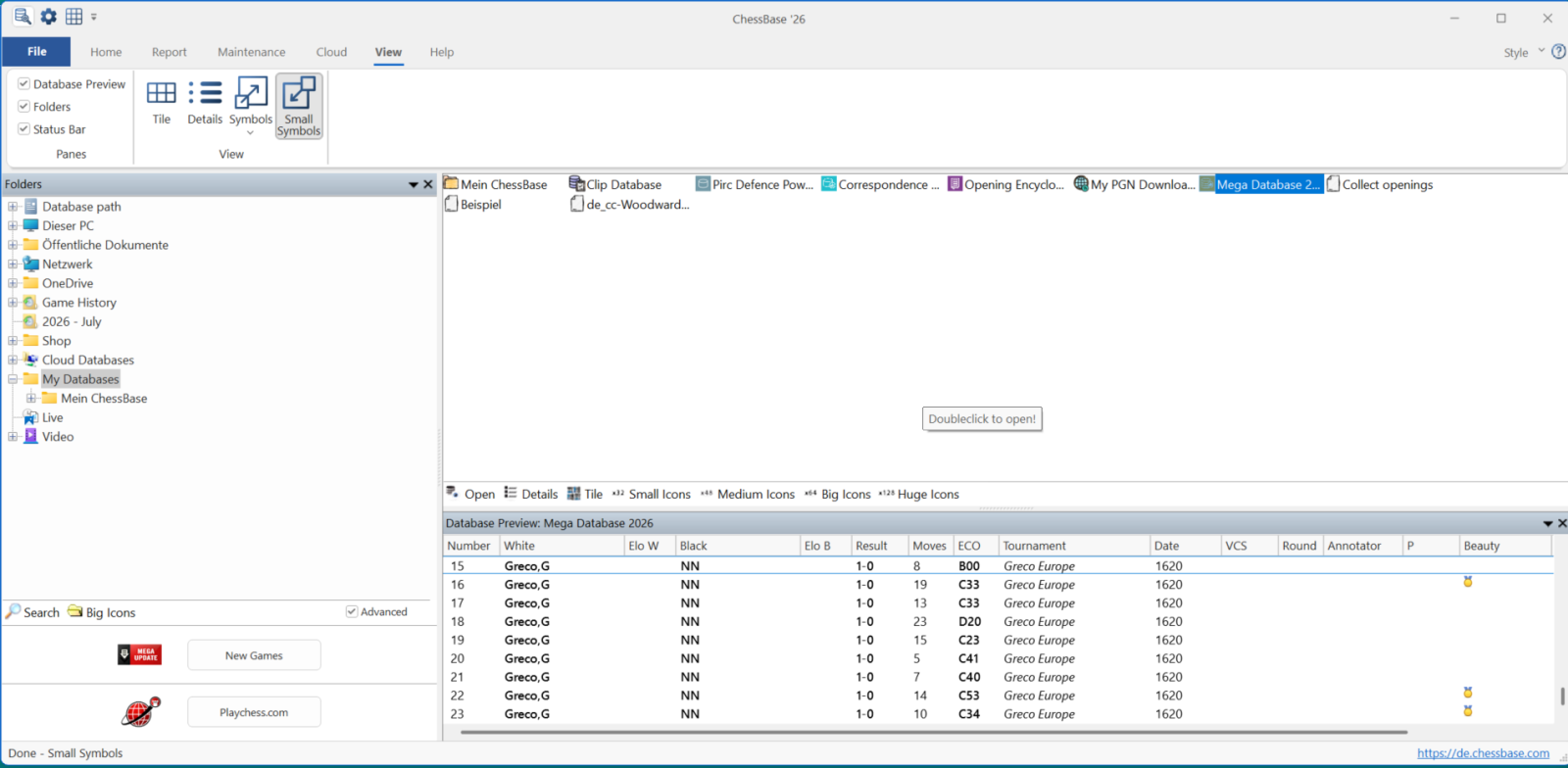The image size is (1568, 768).
Task: Click the New Games button
Action: (254, 655)
